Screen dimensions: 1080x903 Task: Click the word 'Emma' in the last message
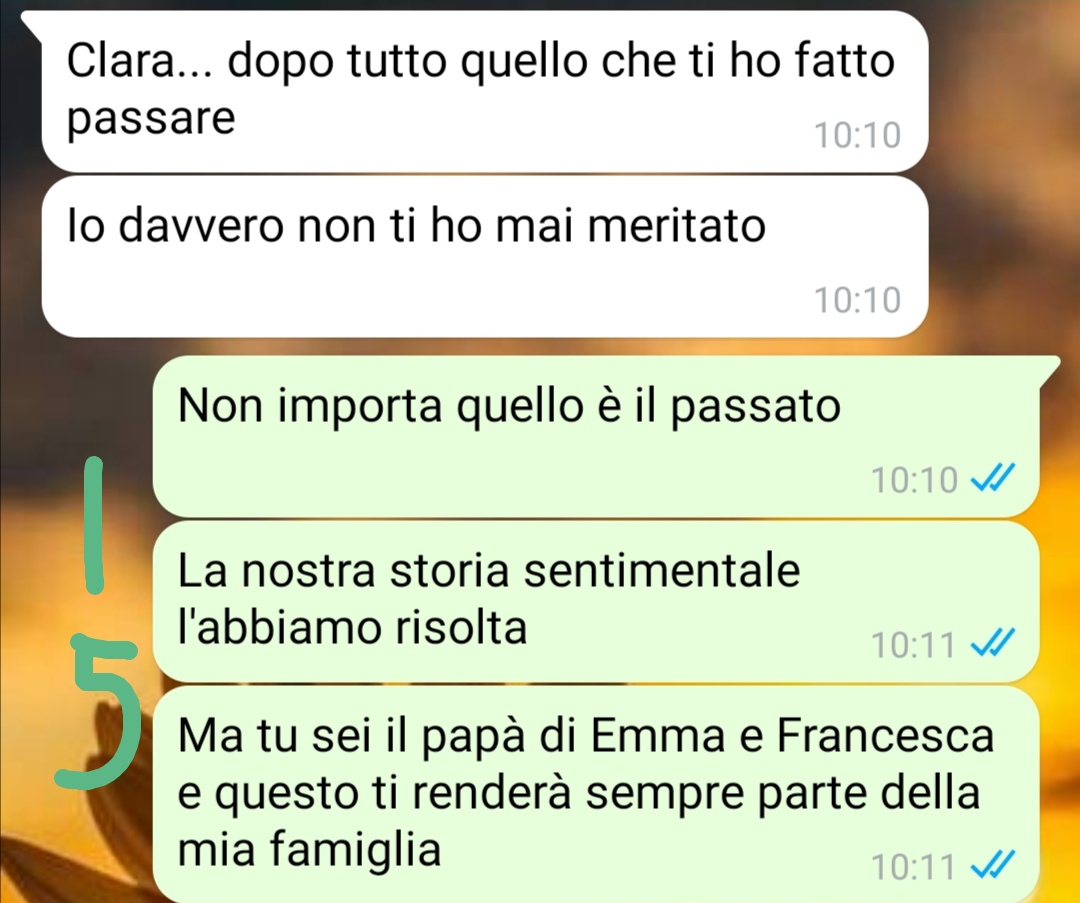point(658,736)
